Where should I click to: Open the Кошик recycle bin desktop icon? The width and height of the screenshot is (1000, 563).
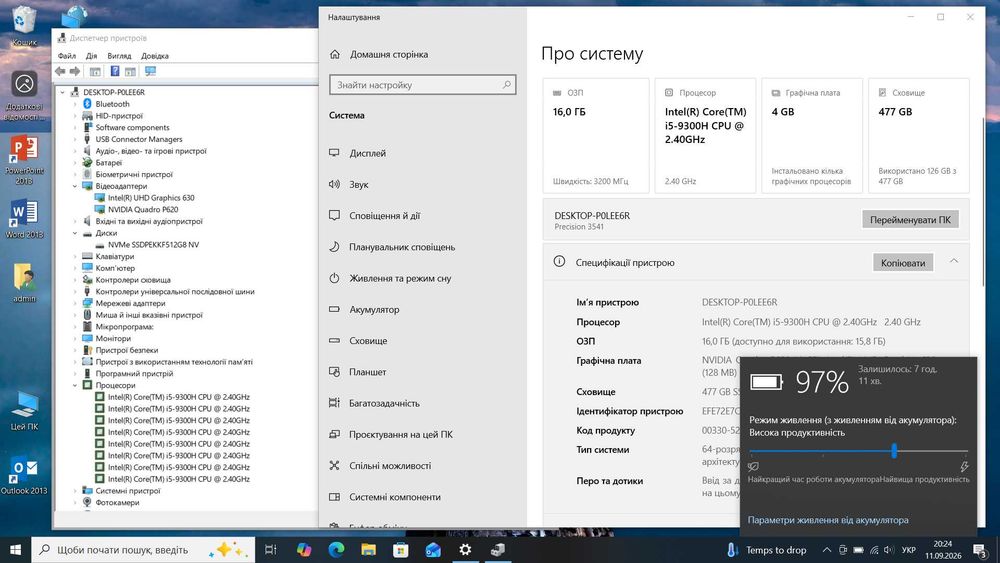(24, 26)
